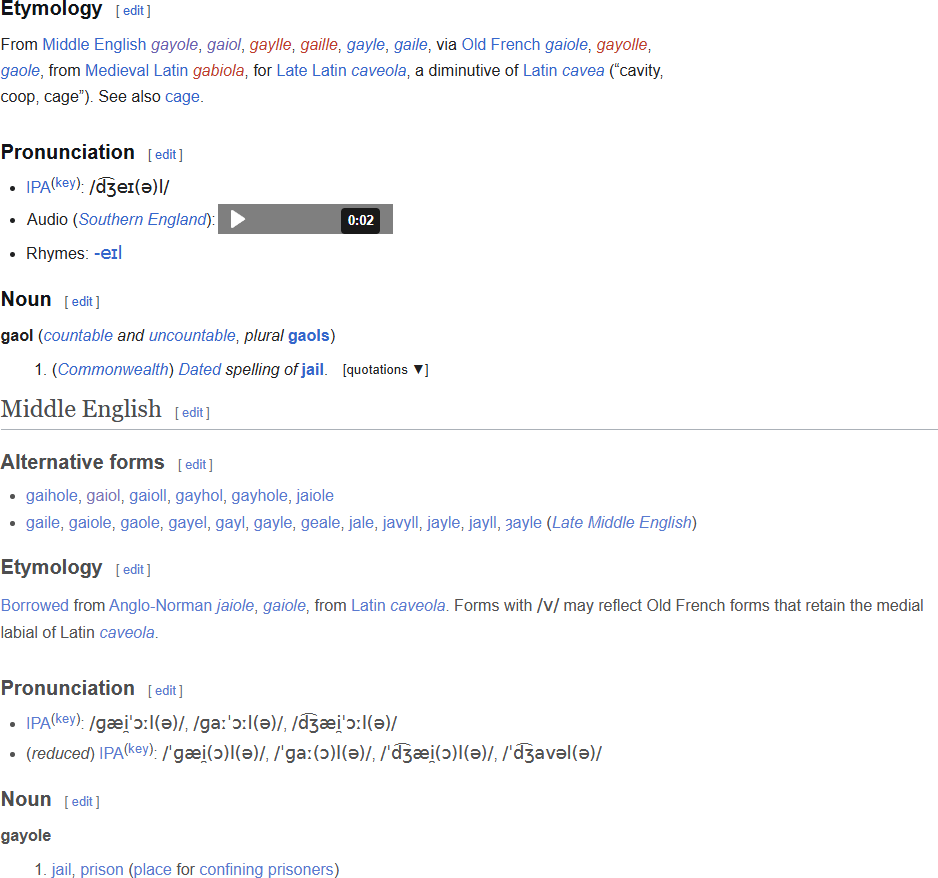
Task: Open the gaioll alternative form
Action: (x=148, y=496)
